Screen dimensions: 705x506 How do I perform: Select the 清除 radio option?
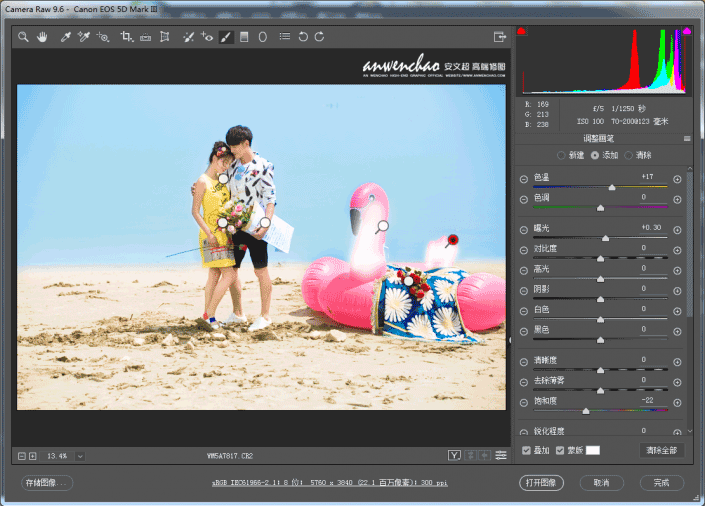[x=638, y=155]
